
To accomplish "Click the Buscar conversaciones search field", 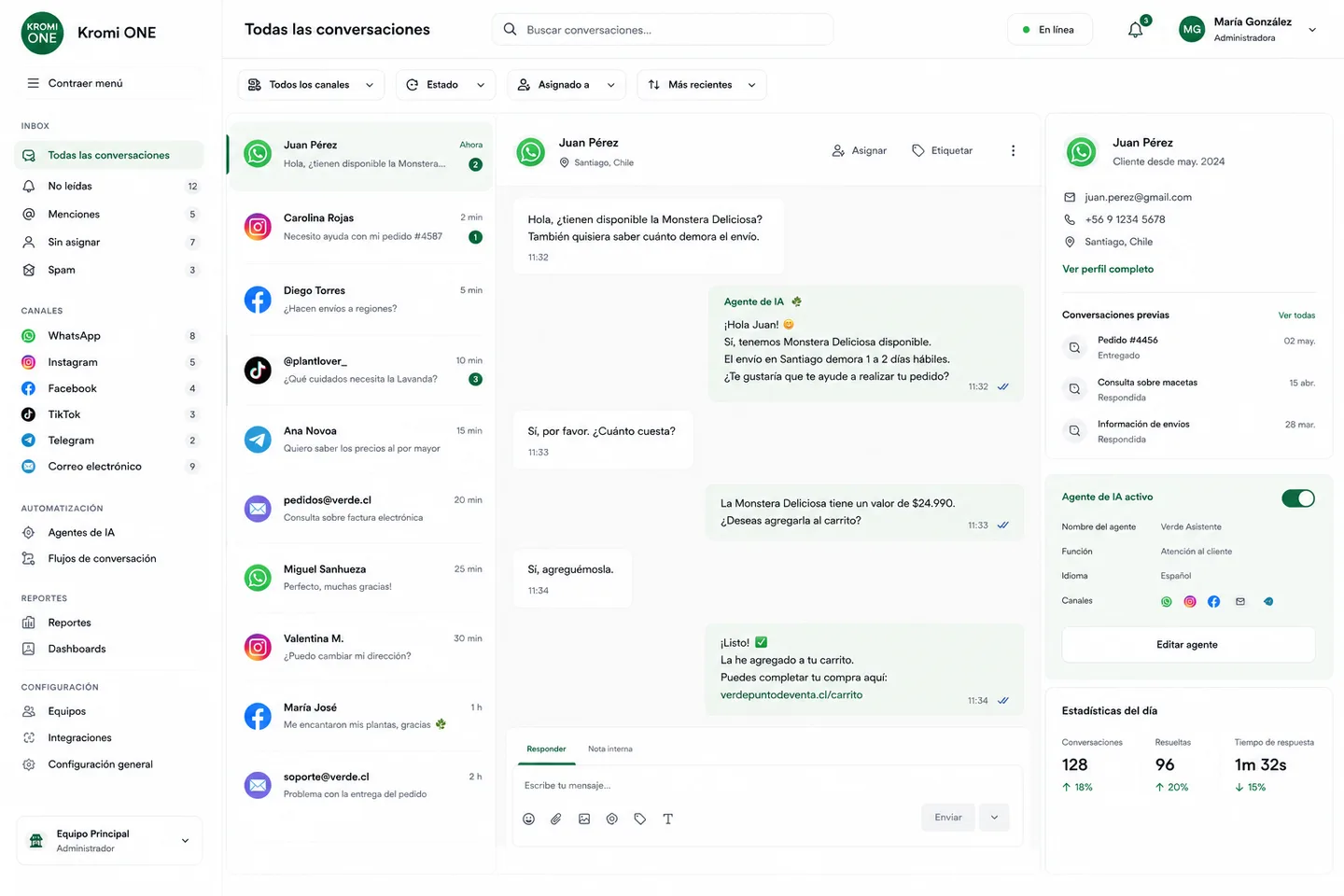I will tap(663, 29).
